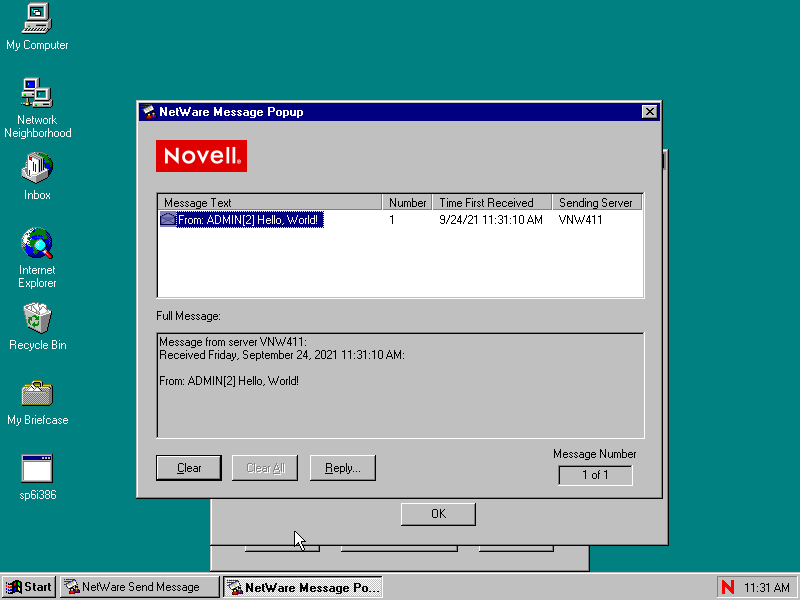
Task: Click 'Message from server VNW411:' in the Full Message box
Action: [233, 342]
